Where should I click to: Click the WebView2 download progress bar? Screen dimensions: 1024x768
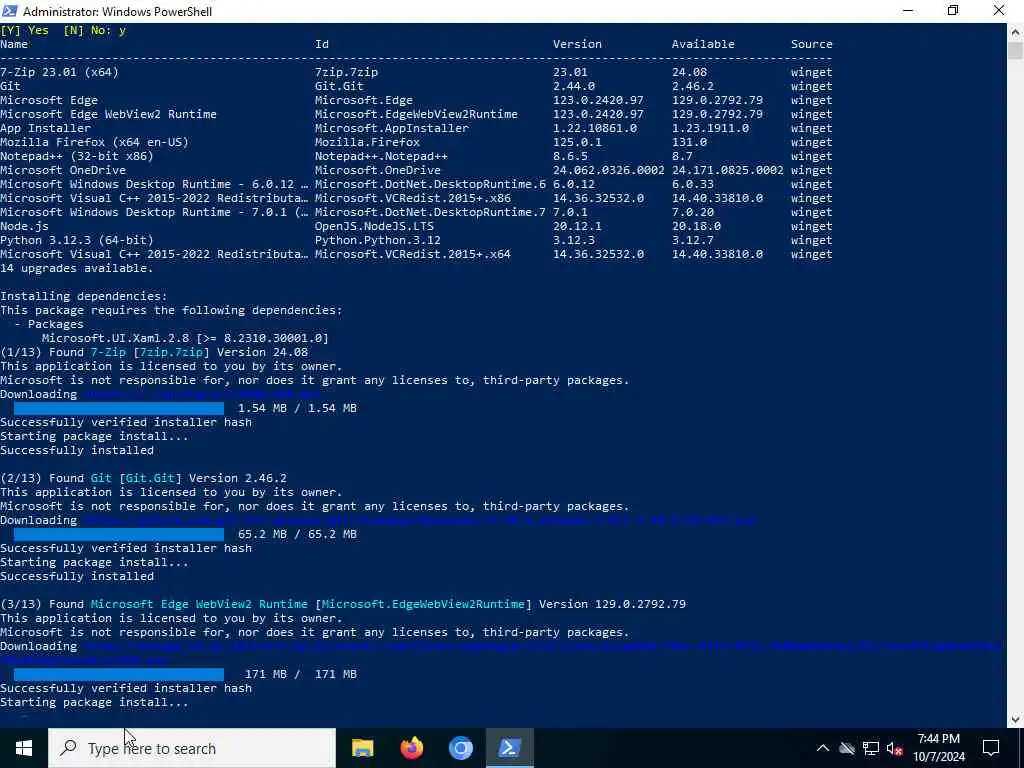(119, 674)
